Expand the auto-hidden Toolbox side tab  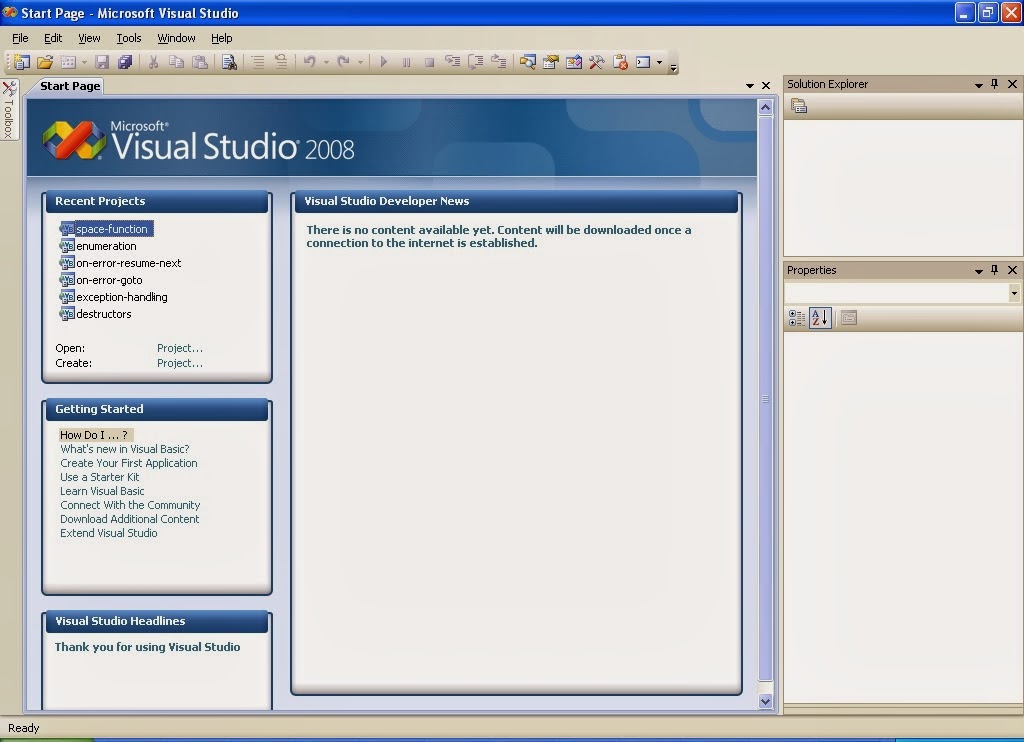pyautogui.click(x=9, y=109)
